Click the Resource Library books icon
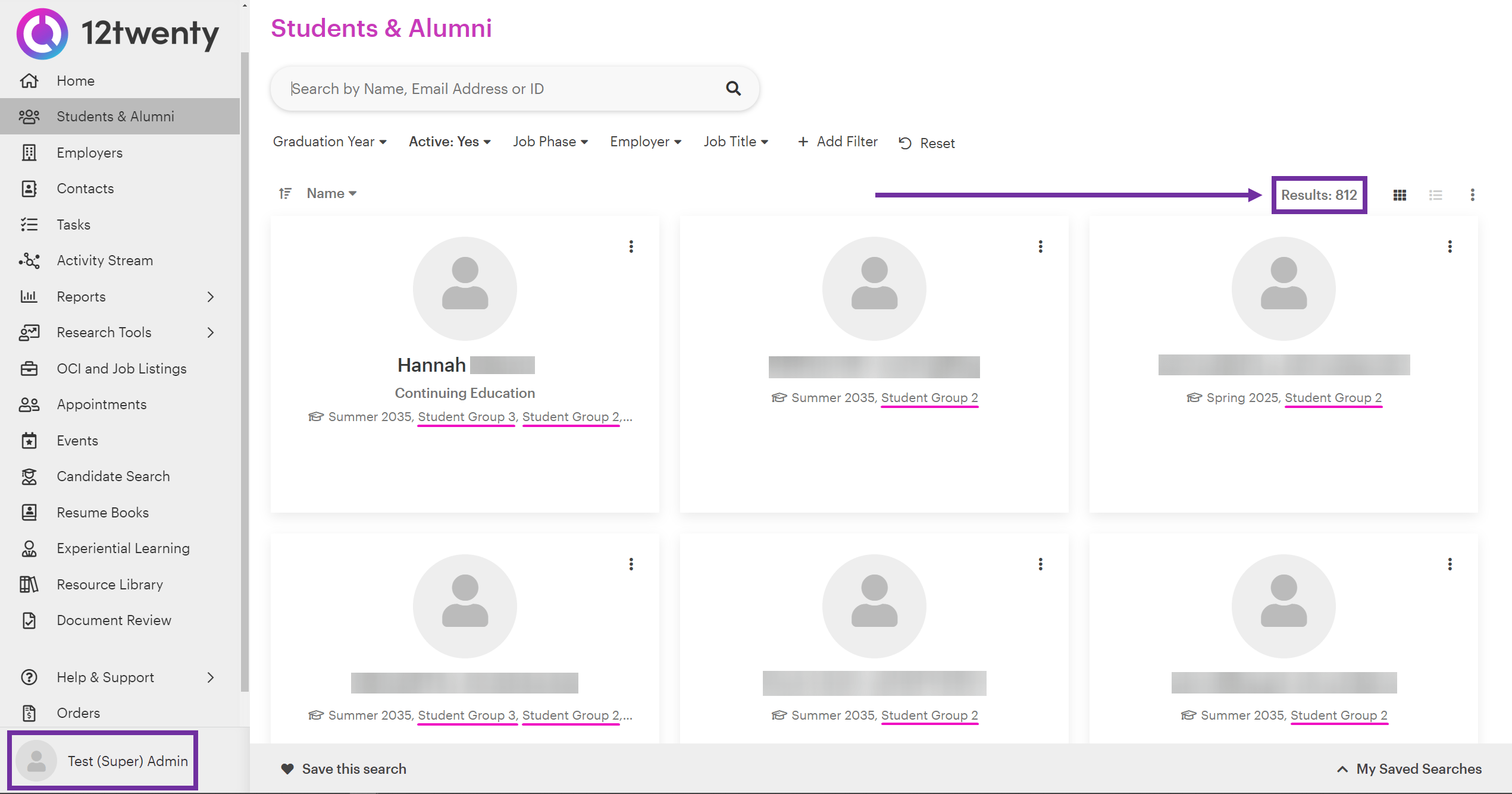Viewport: 1512px width, 794px height. (x=29, y=585)
